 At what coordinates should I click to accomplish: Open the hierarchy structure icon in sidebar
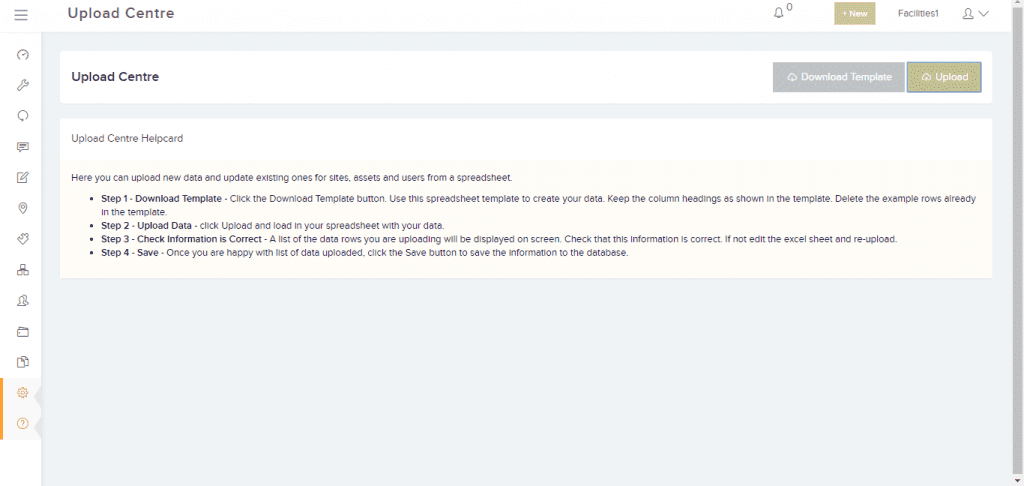(x=23, y=270)
